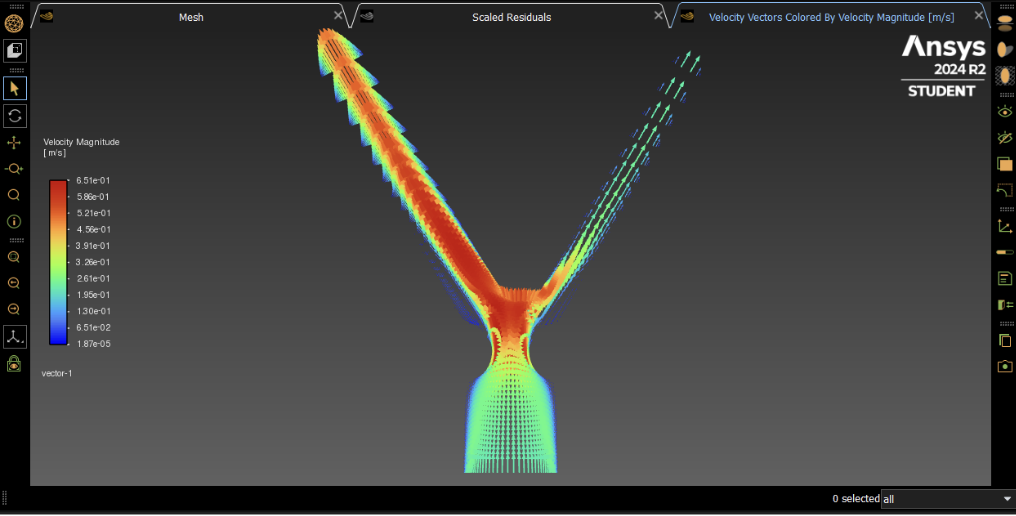1016x516 pixels.
Task: Activate the rotate view tool
Action: pyautogui.click(x=14, y=116)
